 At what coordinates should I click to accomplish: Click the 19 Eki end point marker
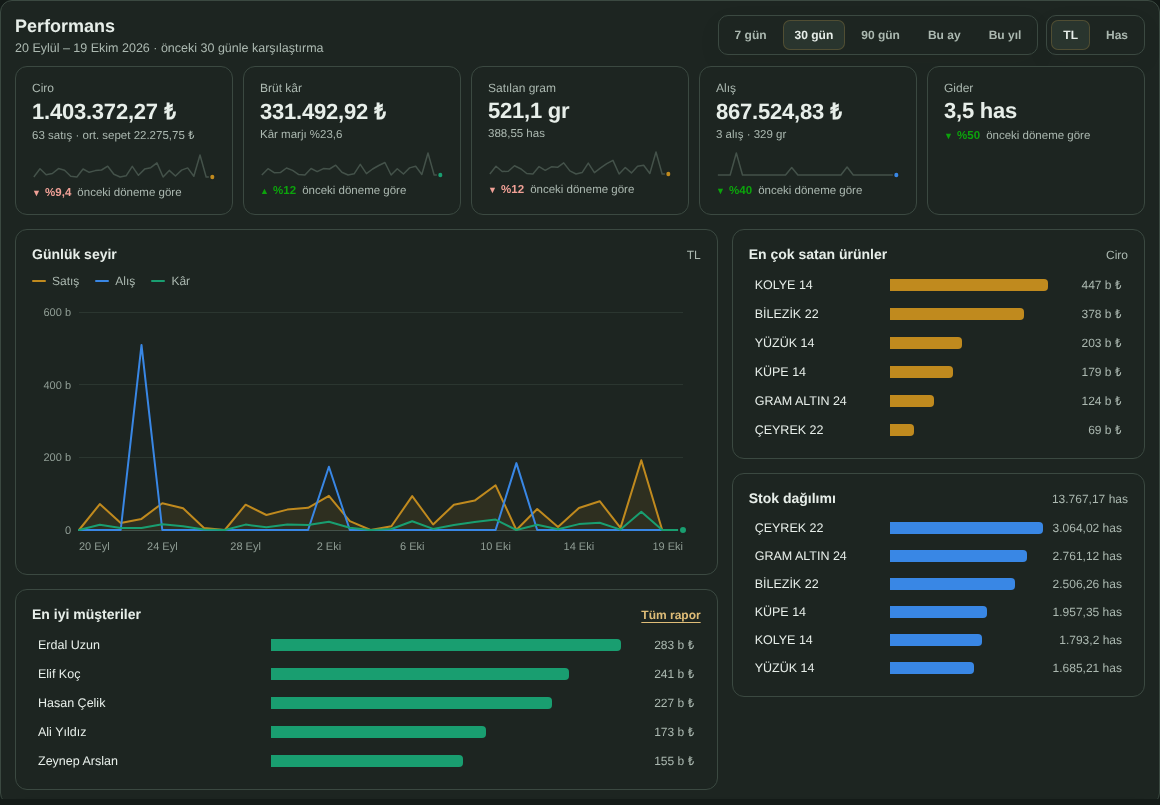[682, 530]
